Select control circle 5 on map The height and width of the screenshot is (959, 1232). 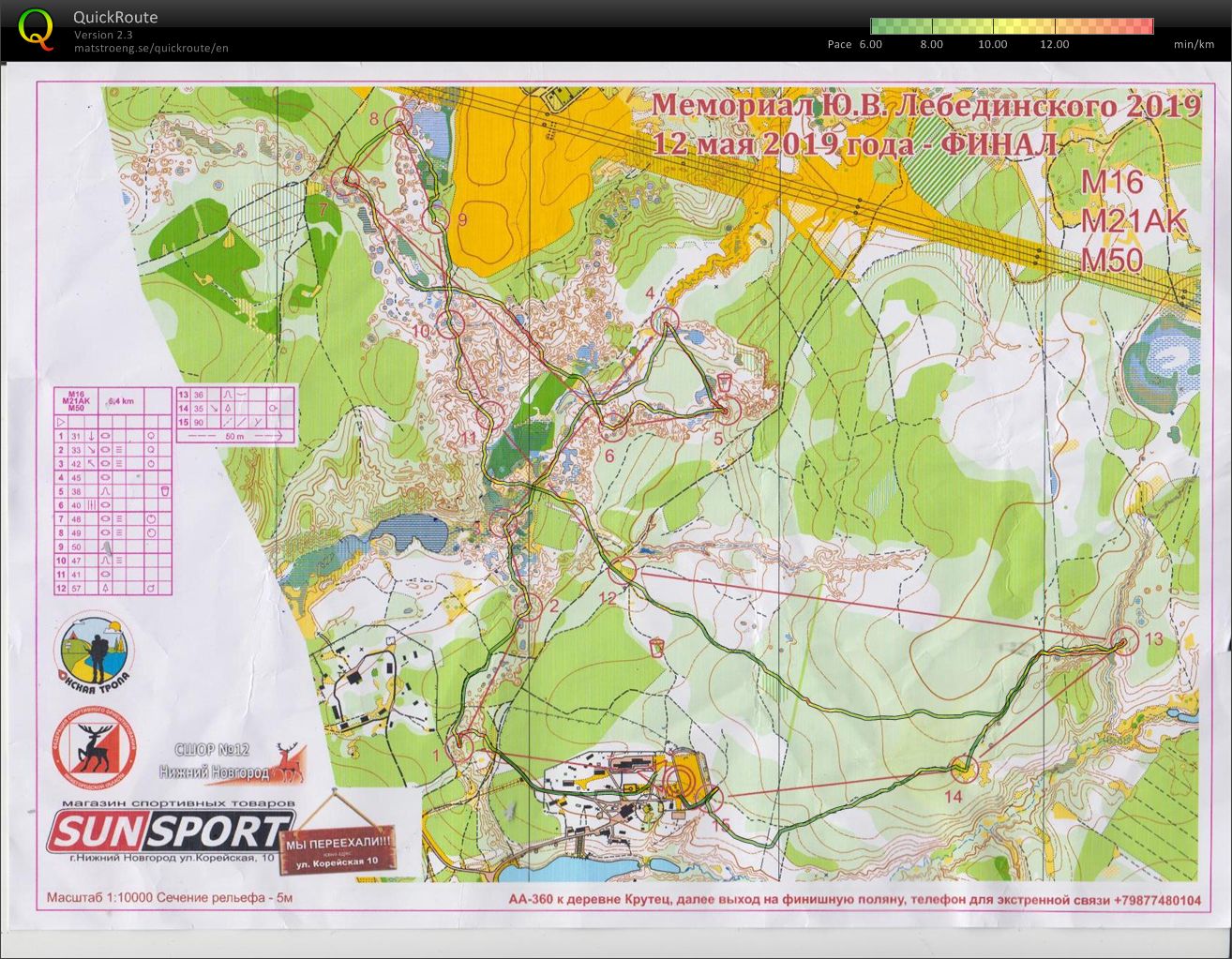tap(727, 410)
